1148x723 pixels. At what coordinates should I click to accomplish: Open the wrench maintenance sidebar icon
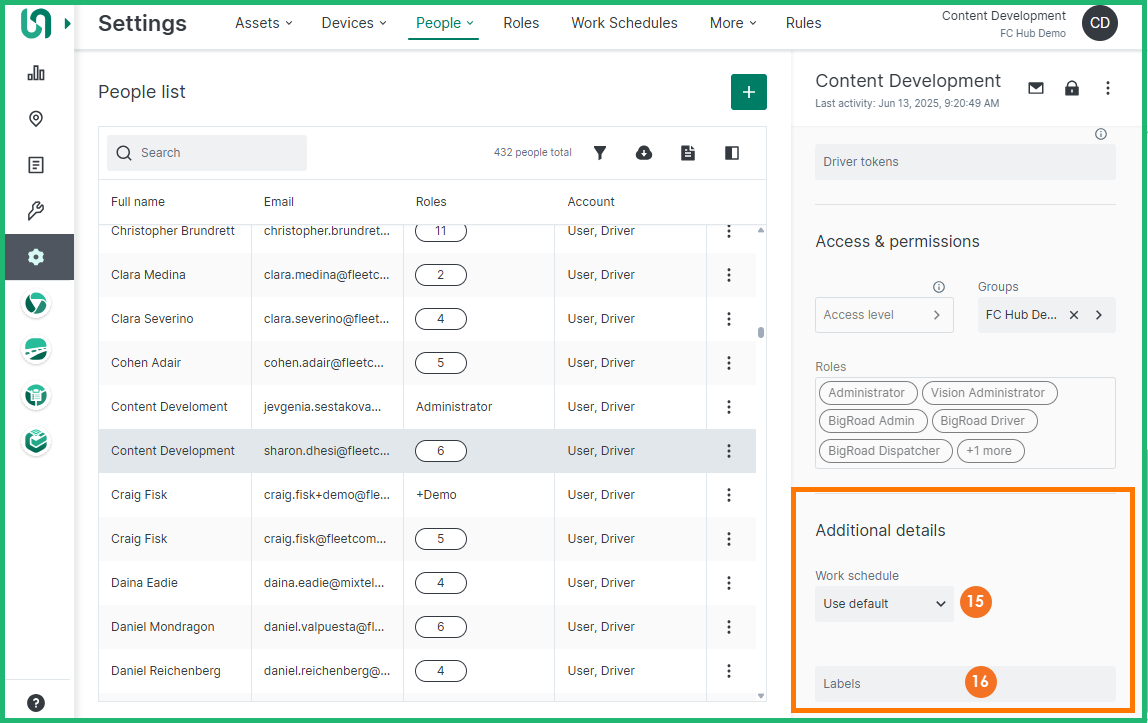[36, 211]
